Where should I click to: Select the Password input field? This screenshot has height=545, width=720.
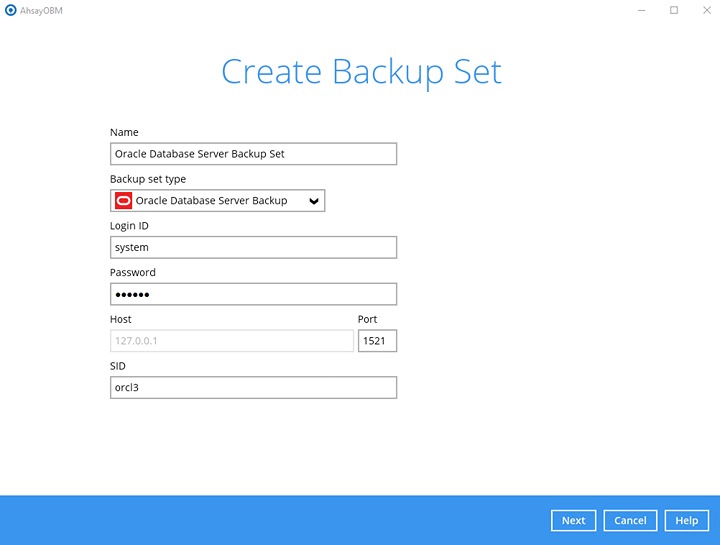253,294
